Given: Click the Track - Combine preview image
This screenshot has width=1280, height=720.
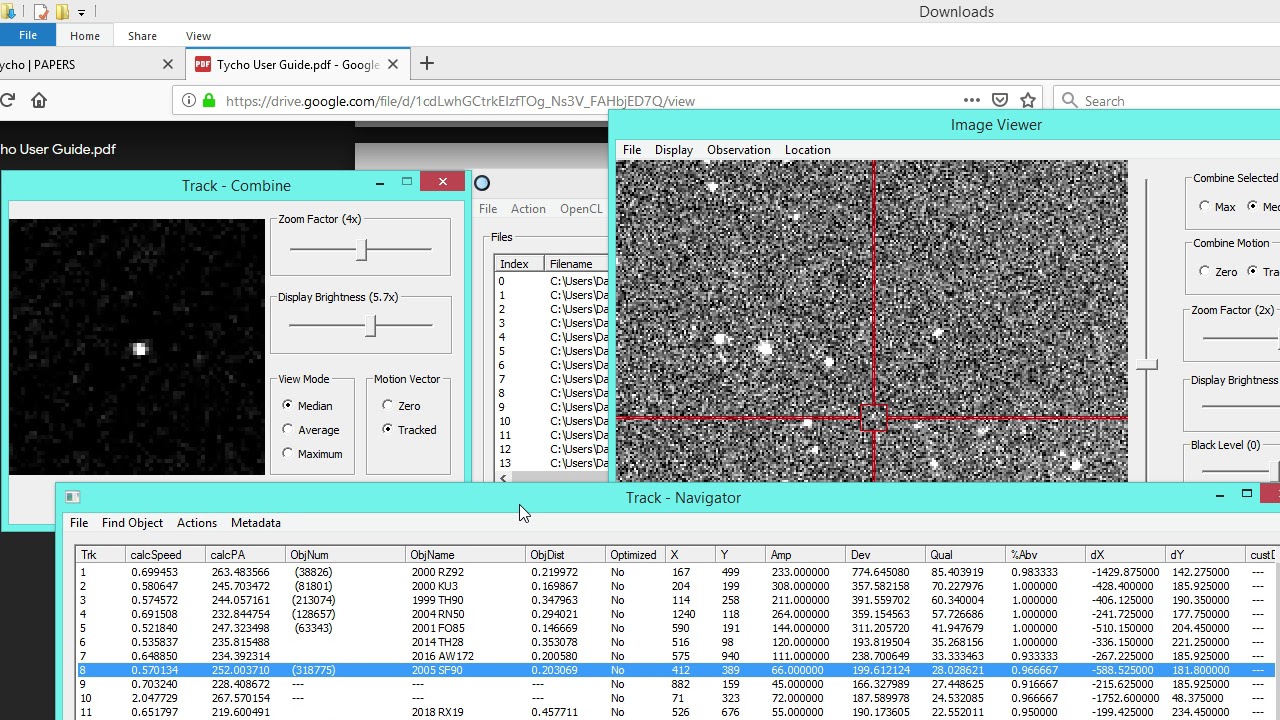Looking at the screenshot, I should (137, 347).
